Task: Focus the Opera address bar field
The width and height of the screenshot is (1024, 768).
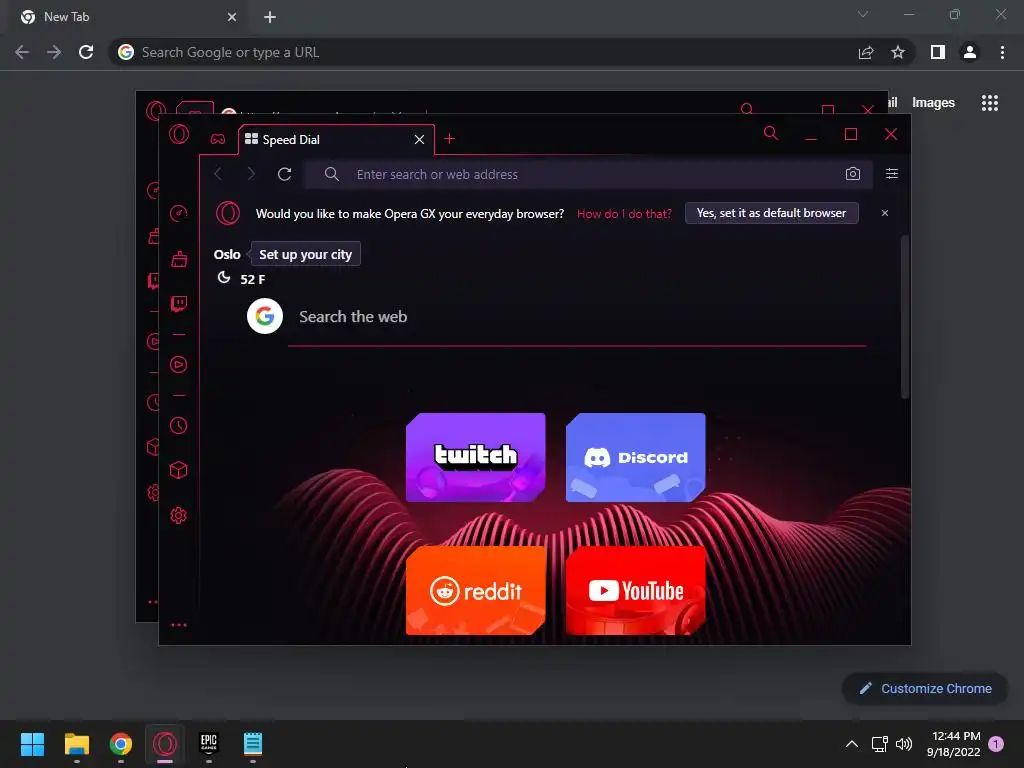Action: click(588, 174)
